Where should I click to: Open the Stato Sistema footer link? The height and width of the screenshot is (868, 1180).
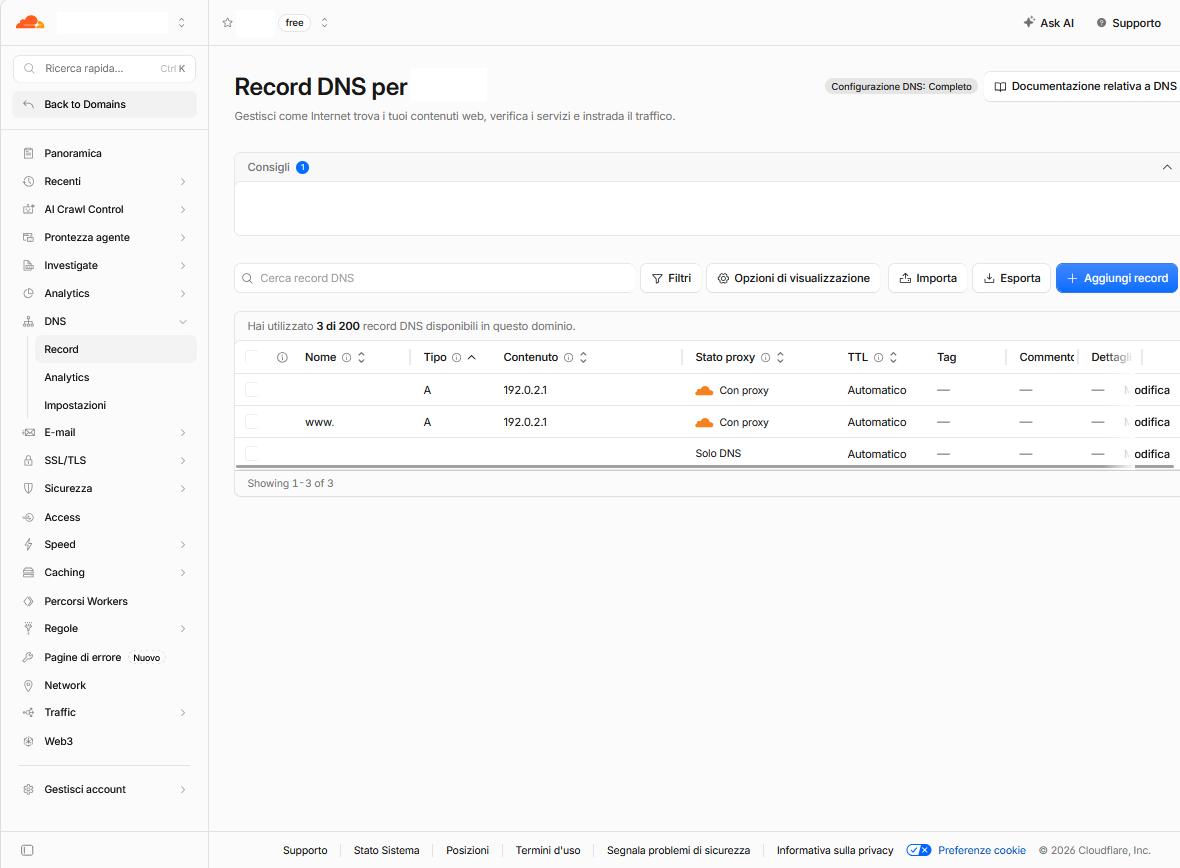pos(386,850)
